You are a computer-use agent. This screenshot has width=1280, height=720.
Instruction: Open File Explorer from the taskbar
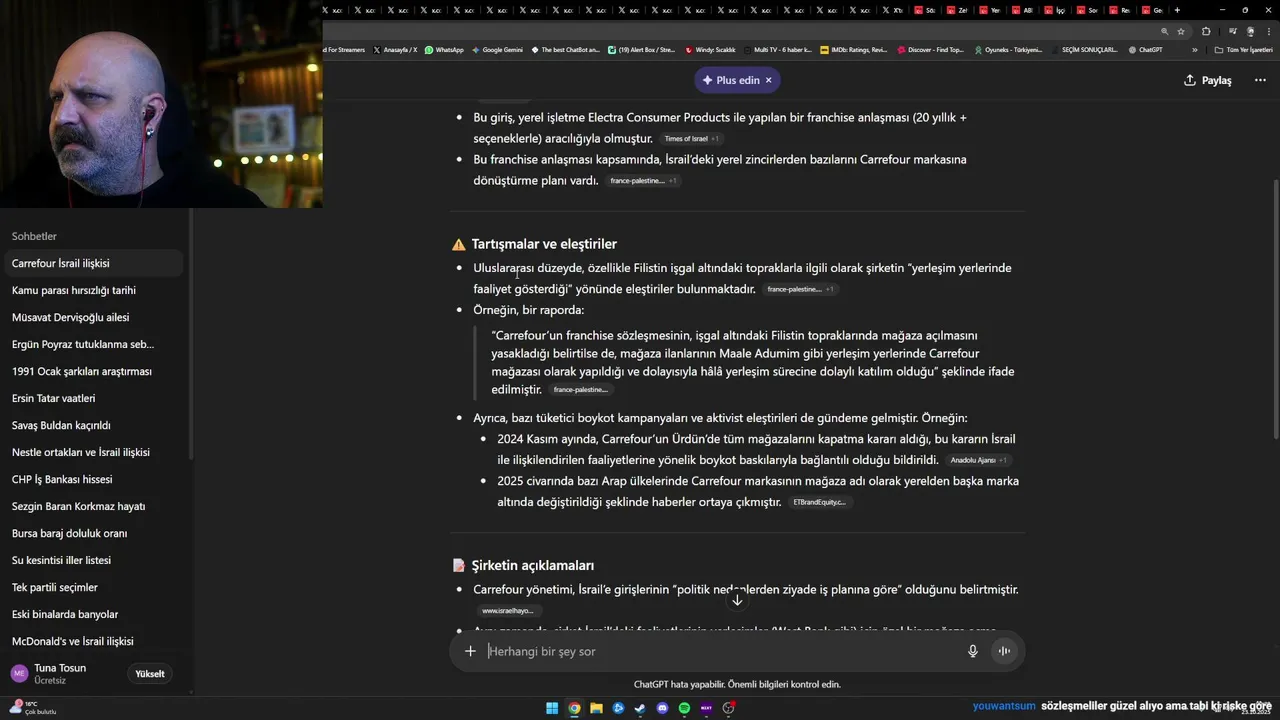click(596, 708)
